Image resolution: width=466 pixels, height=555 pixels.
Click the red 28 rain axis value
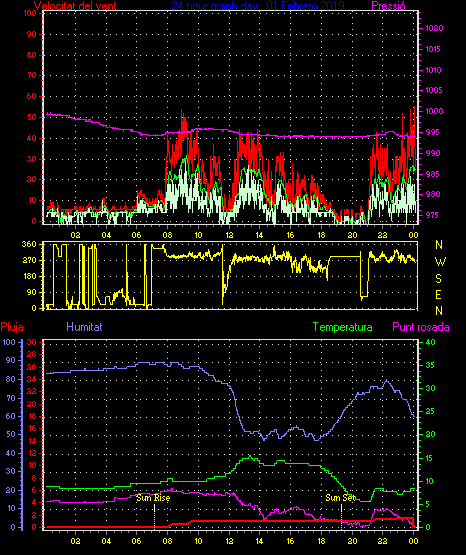point(32,354)
